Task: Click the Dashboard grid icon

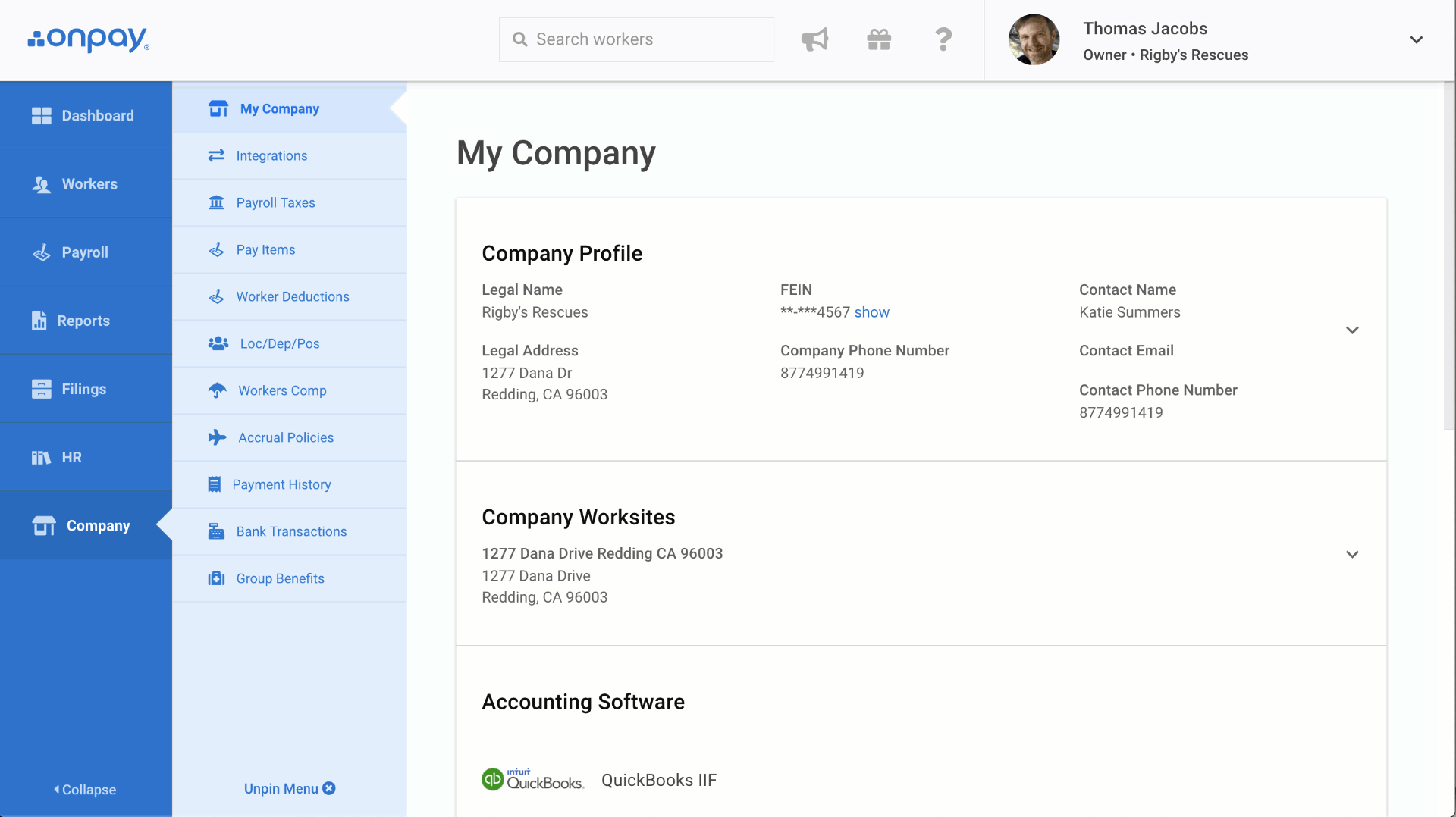Action: (x=42, y=116)
